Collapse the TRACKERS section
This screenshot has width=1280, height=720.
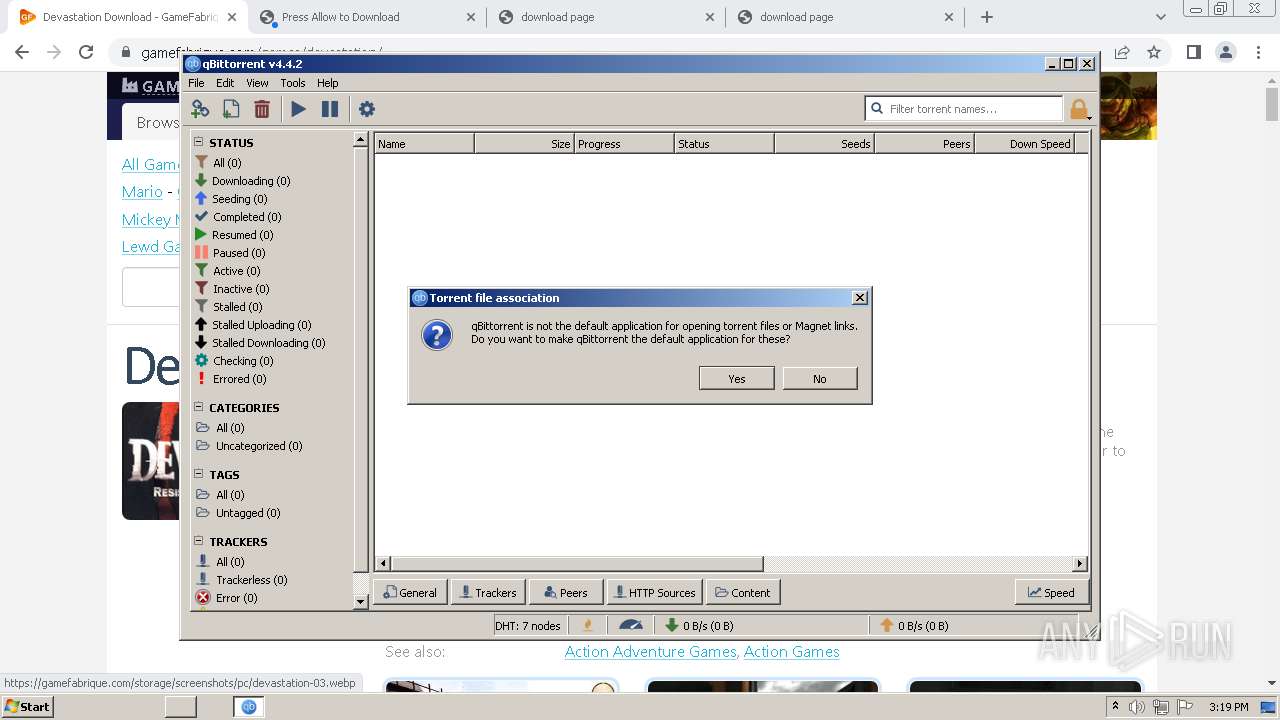[x=198, y=541]
